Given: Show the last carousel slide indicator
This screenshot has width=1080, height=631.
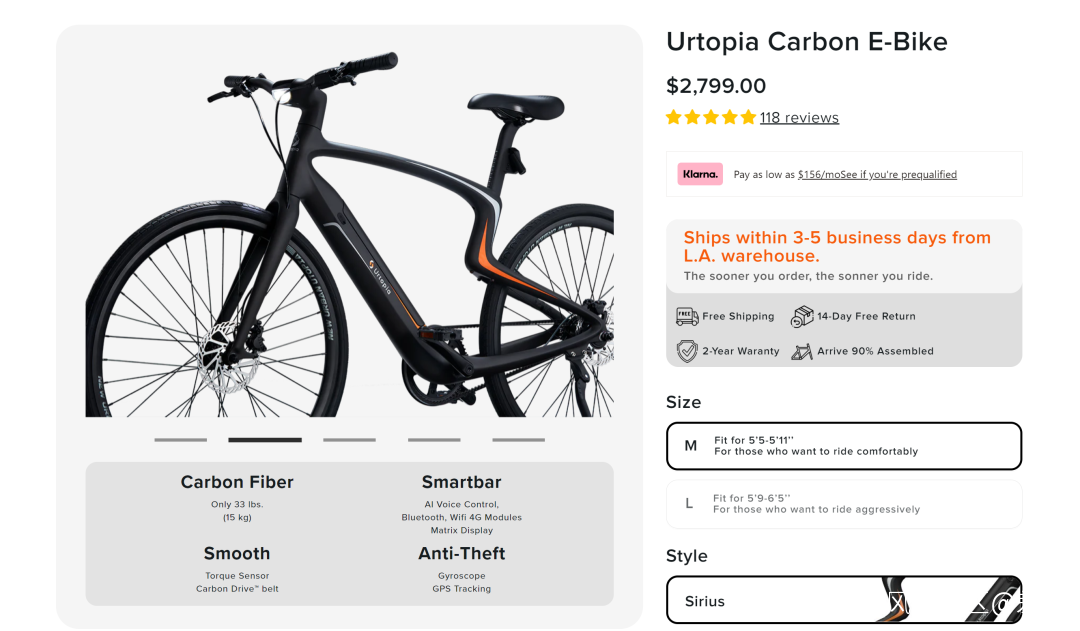Looking at the screenshot, I should pos(518,439).
